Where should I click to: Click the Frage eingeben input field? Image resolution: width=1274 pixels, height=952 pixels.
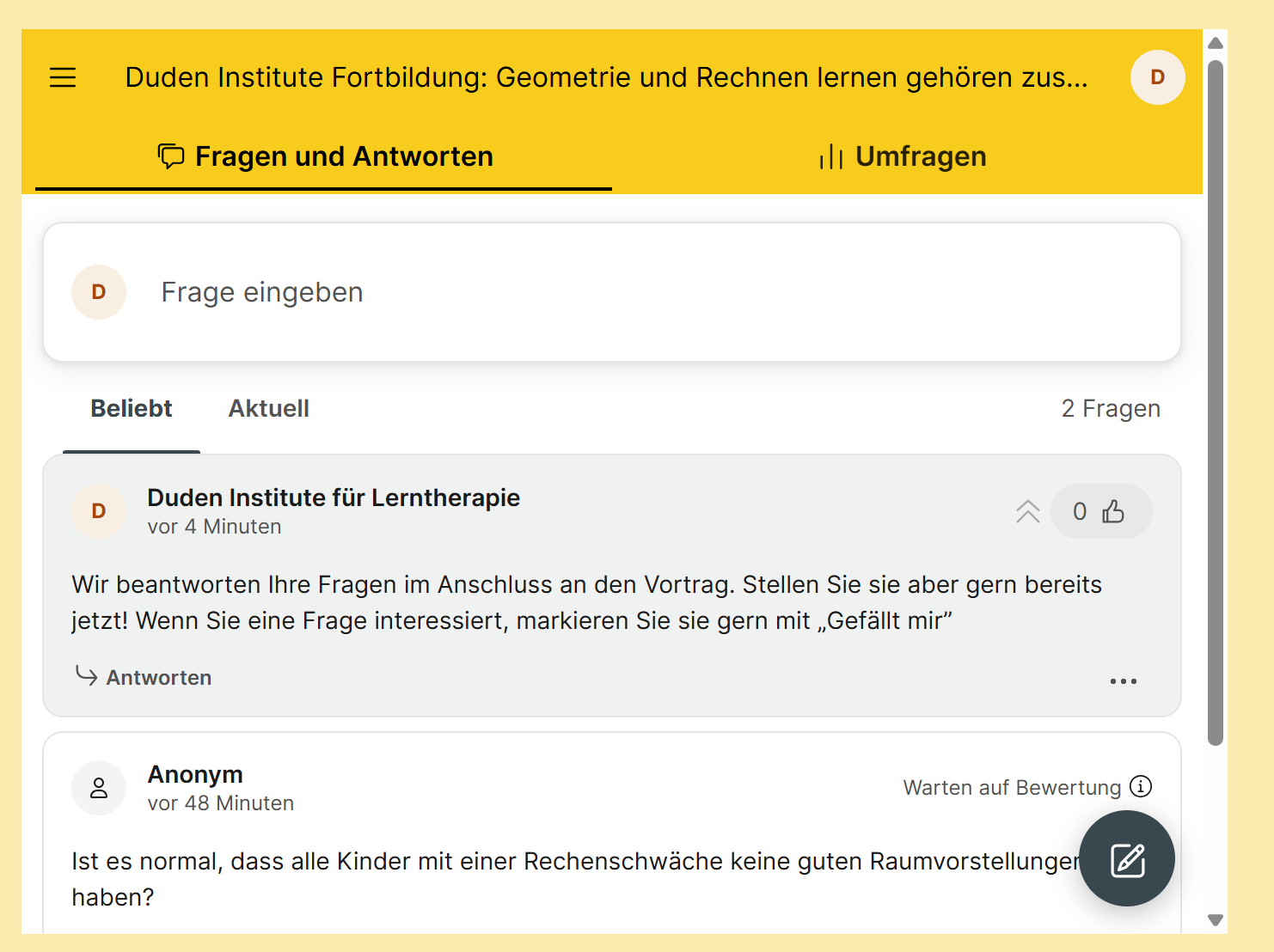pyautogui.click(x=612, y=292)
